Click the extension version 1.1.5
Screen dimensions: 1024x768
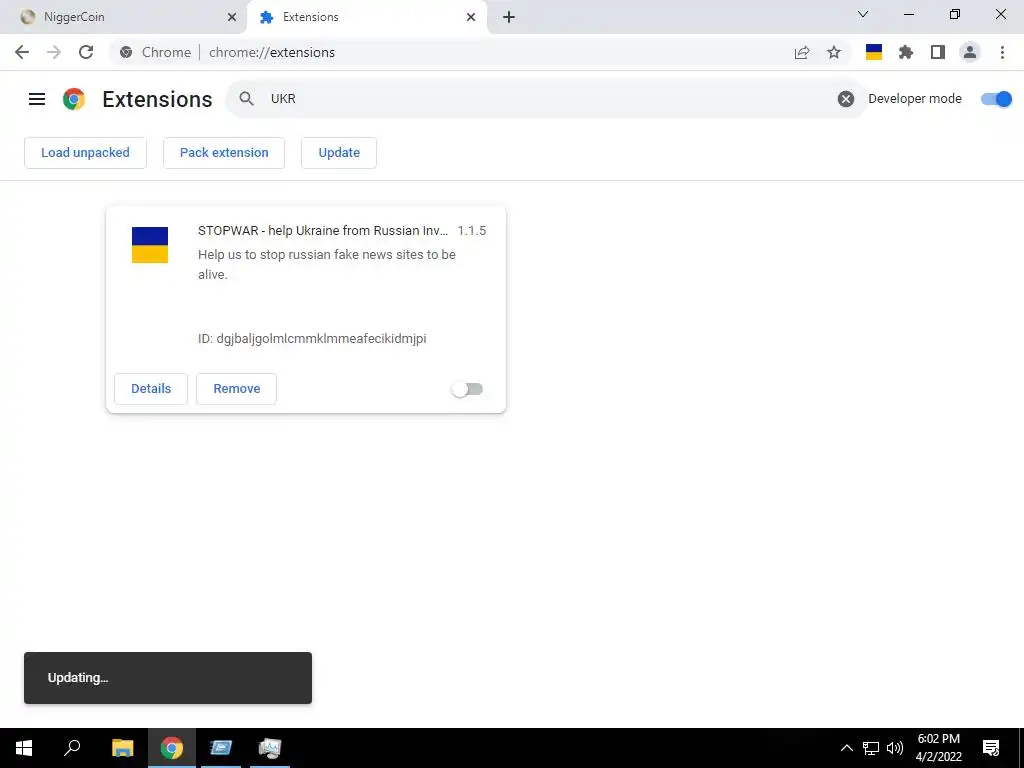472,231
